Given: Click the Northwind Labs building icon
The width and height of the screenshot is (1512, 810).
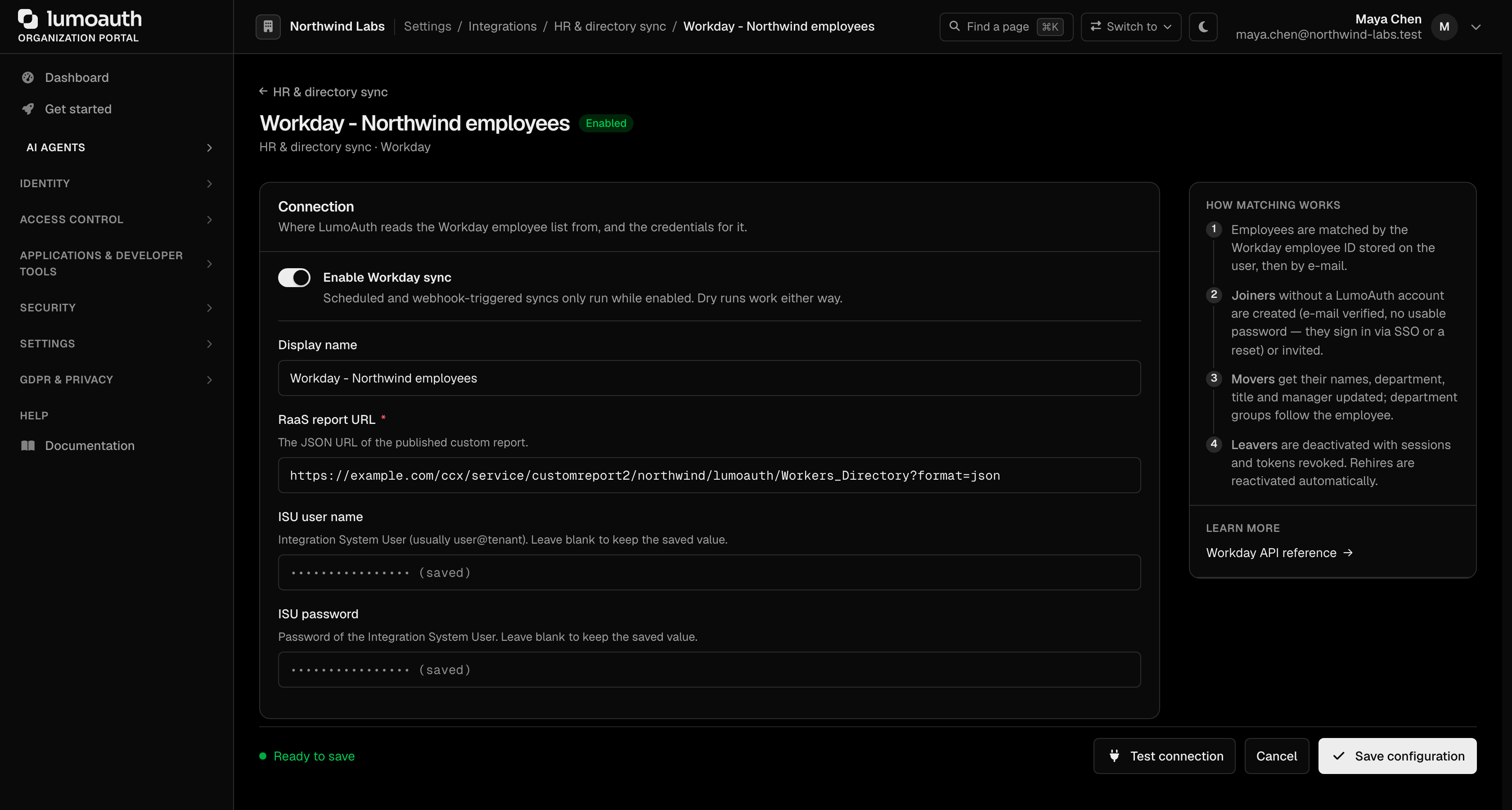Looking at the screenshot, I should point(268,27).
